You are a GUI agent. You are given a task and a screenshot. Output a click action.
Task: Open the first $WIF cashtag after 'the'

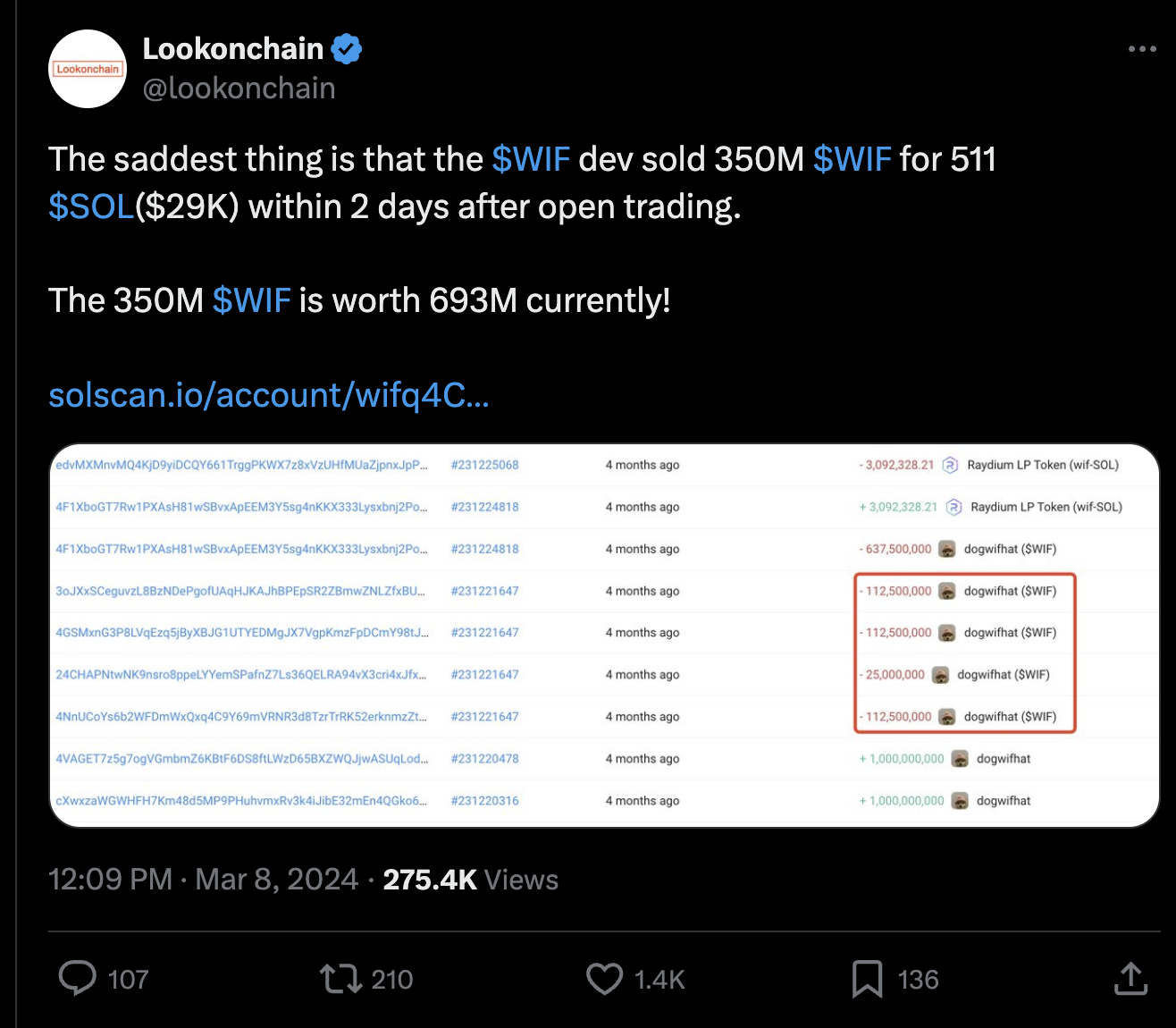(531, 159)
